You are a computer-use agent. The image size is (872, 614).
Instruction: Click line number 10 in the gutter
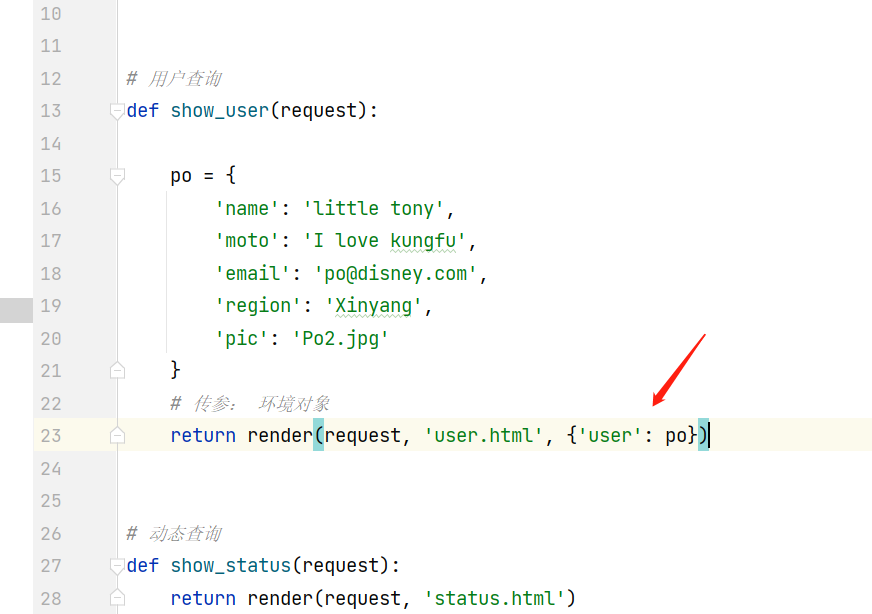(51, 13)
